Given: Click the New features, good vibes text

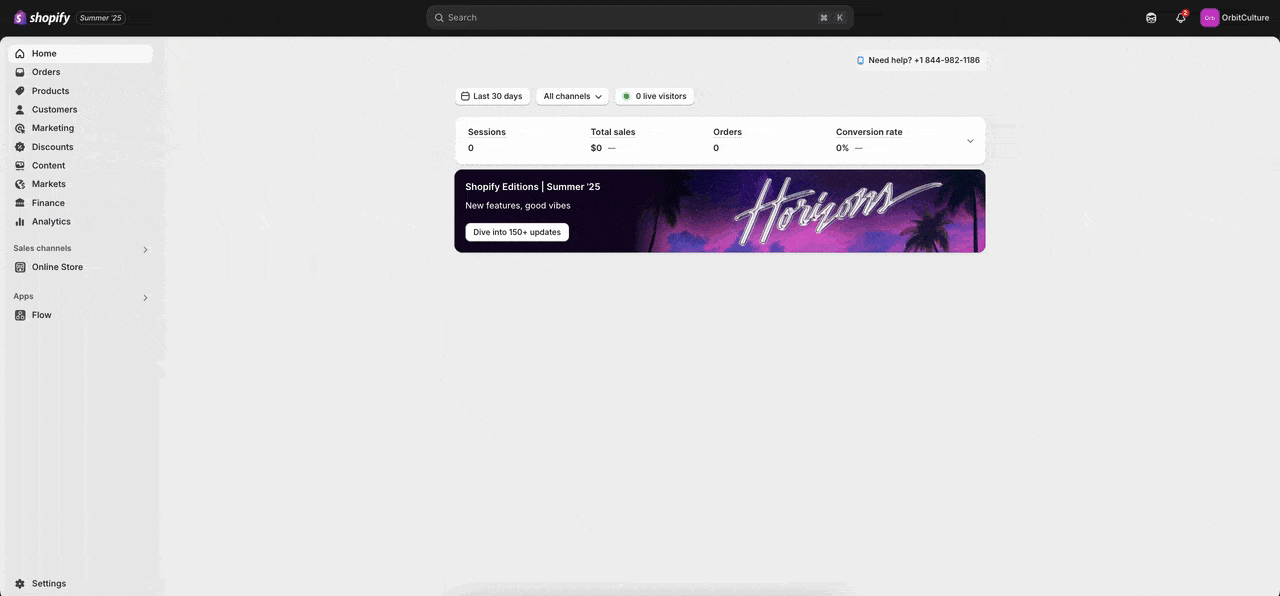Looking at the screenshot, I should 518,206.
